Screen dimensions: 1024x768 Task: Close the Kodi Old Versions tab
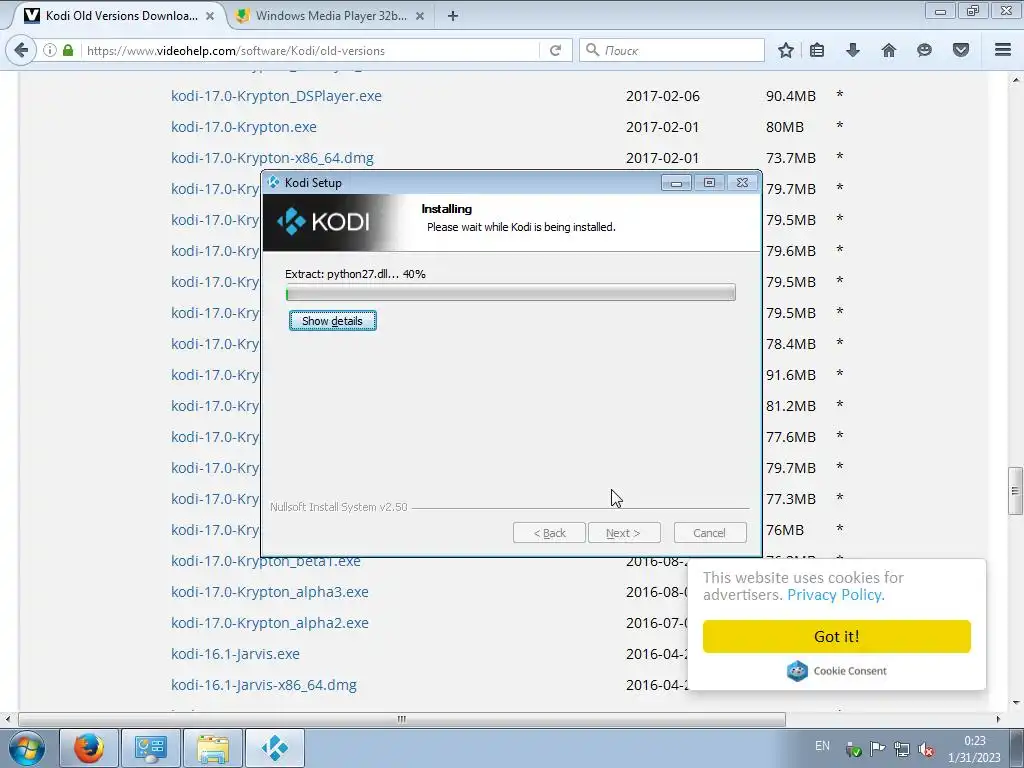210,16
